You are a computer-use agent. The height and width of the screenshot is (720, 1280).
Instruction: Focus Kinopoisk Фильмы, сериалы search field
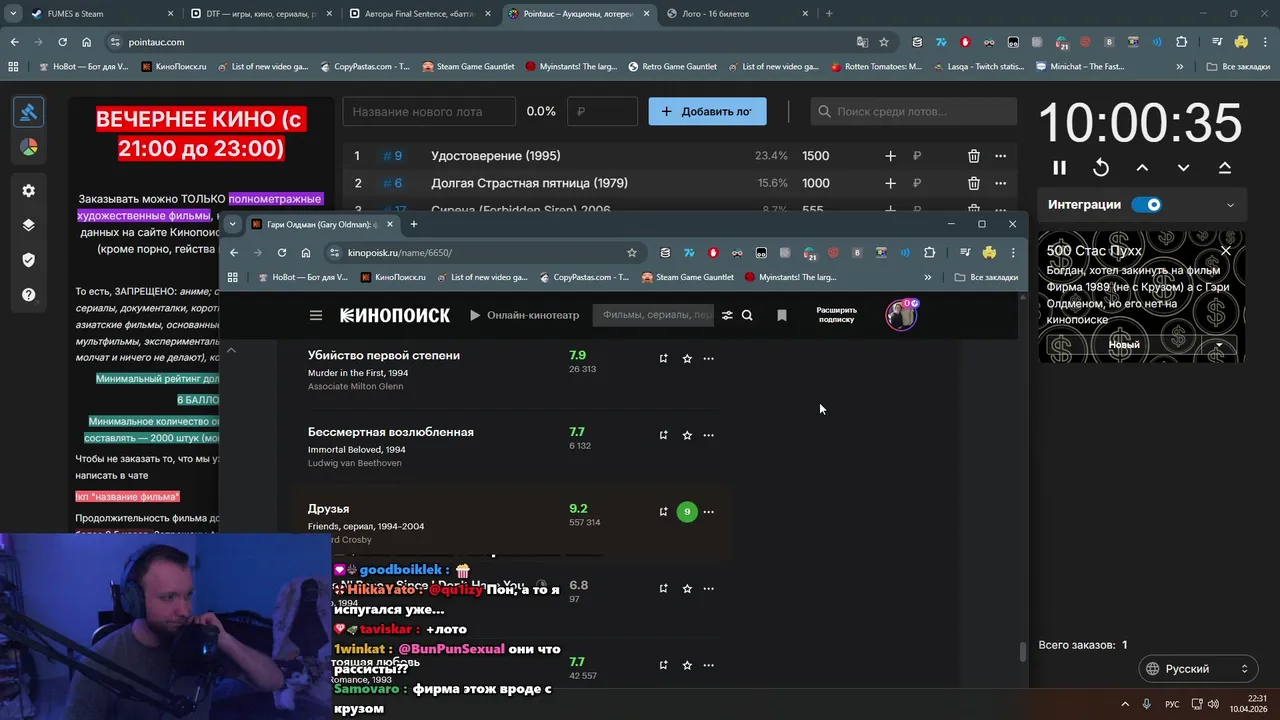(654, 315)
